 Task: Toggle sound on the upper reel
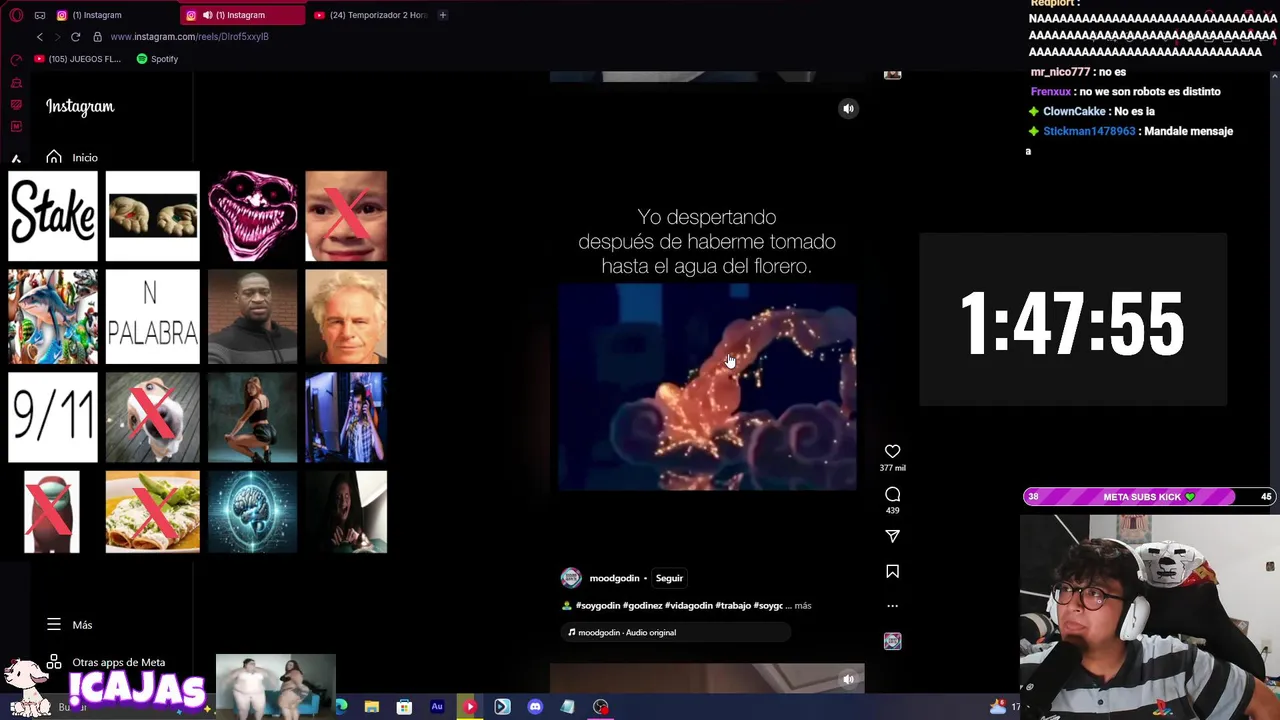coord(848,109)
